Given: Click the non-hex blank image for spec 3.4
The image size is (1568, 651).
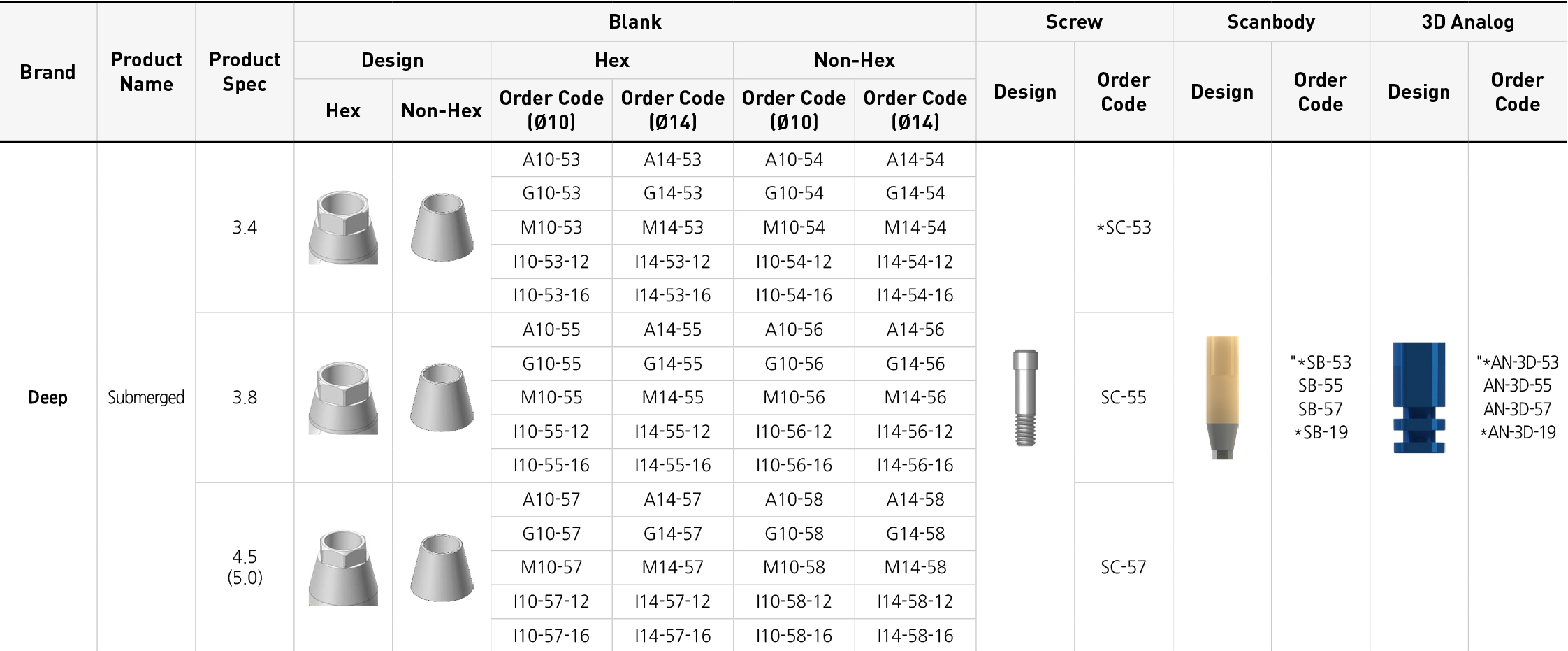Looking at the screenshot, I should [x=442, y=227].
